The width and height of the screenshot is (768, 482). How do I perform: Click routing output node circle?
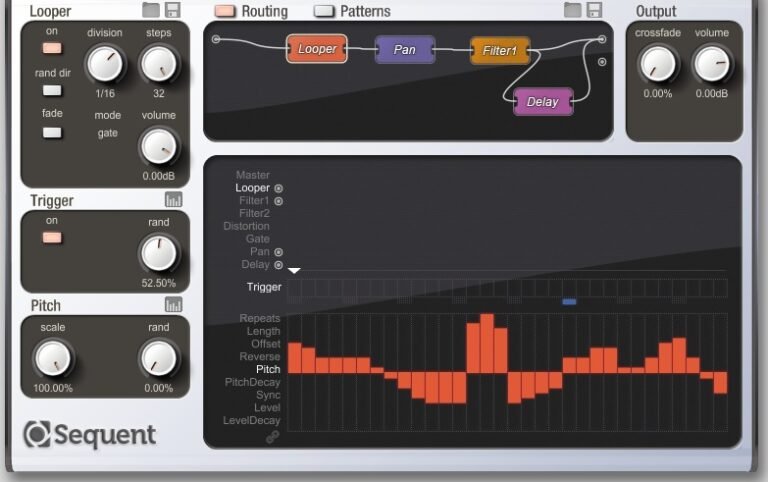pos(602,39)
